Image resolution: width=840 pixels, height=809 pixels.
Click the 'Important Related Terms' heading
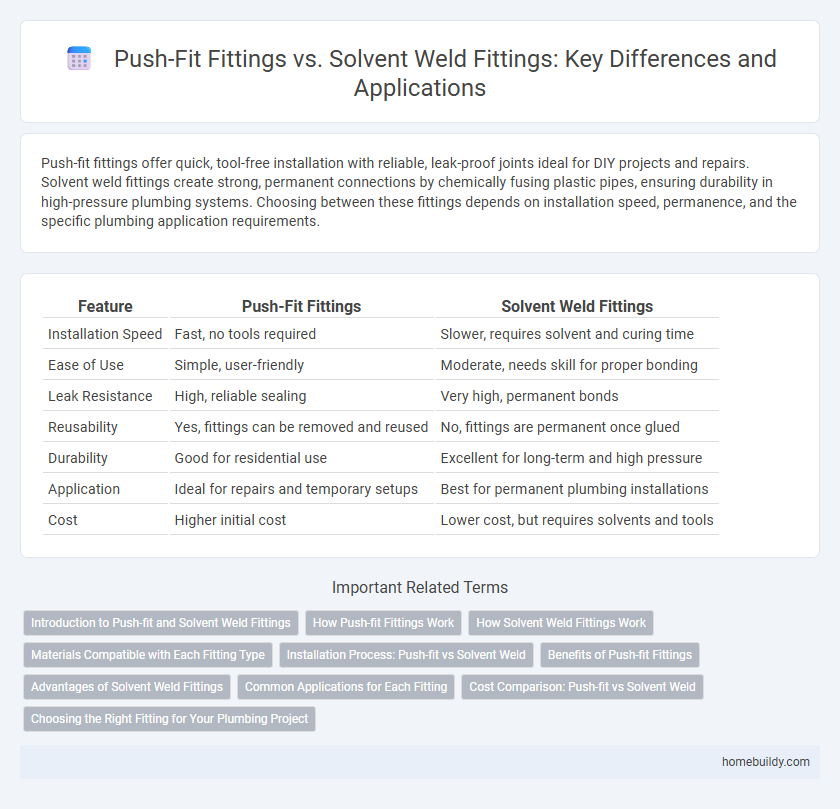click(x=419, y=587)
